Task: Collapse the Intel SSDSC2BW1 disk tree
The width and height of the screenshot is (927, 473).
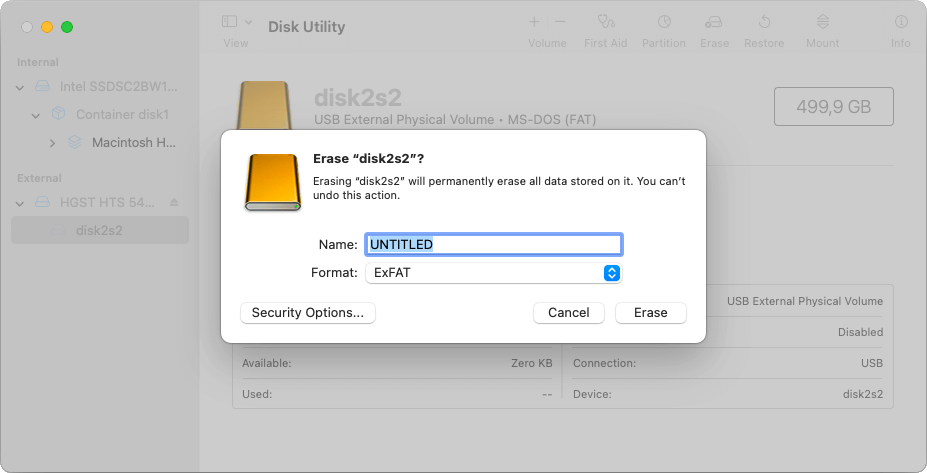Action: [21, 87]
